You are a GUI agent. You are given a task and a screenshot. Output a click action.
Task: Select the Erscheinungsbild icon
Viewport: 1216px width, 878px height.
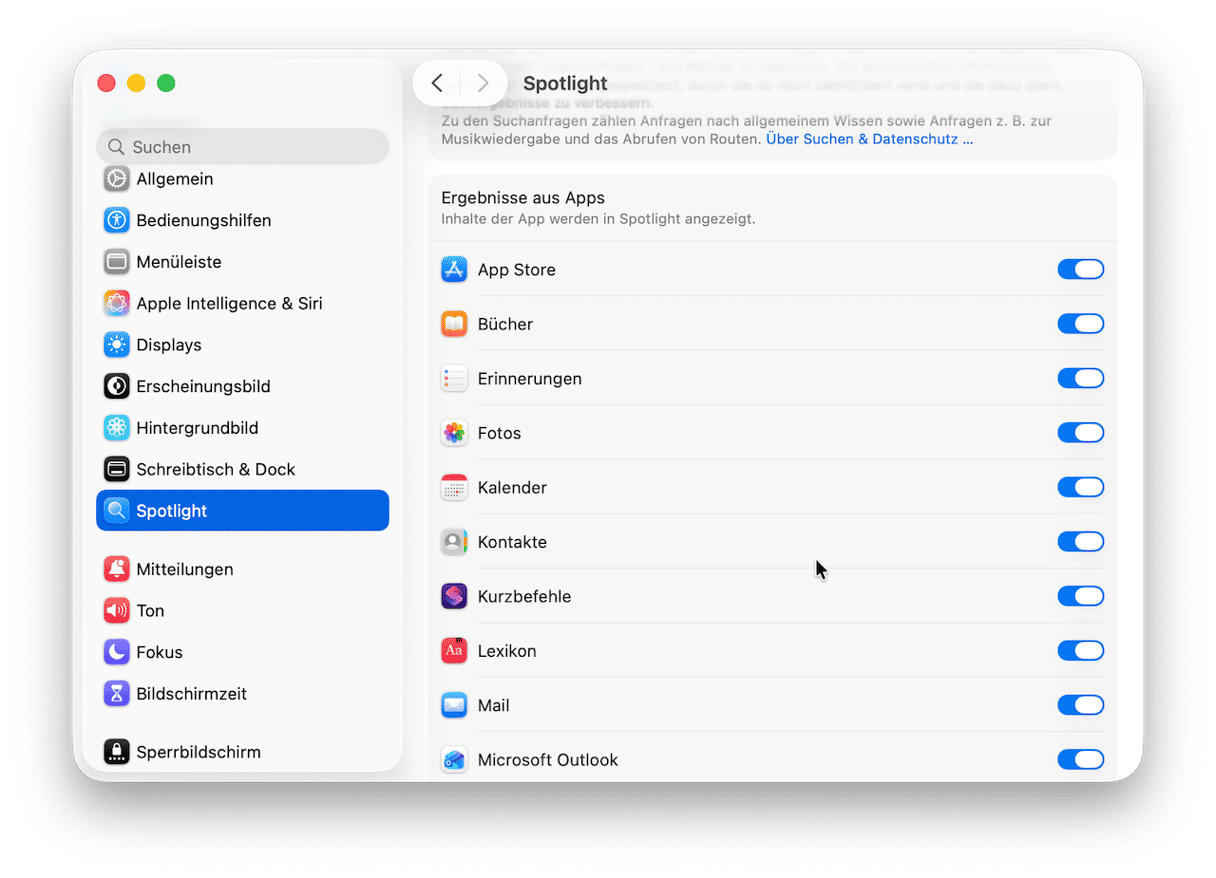coord(116,386)
